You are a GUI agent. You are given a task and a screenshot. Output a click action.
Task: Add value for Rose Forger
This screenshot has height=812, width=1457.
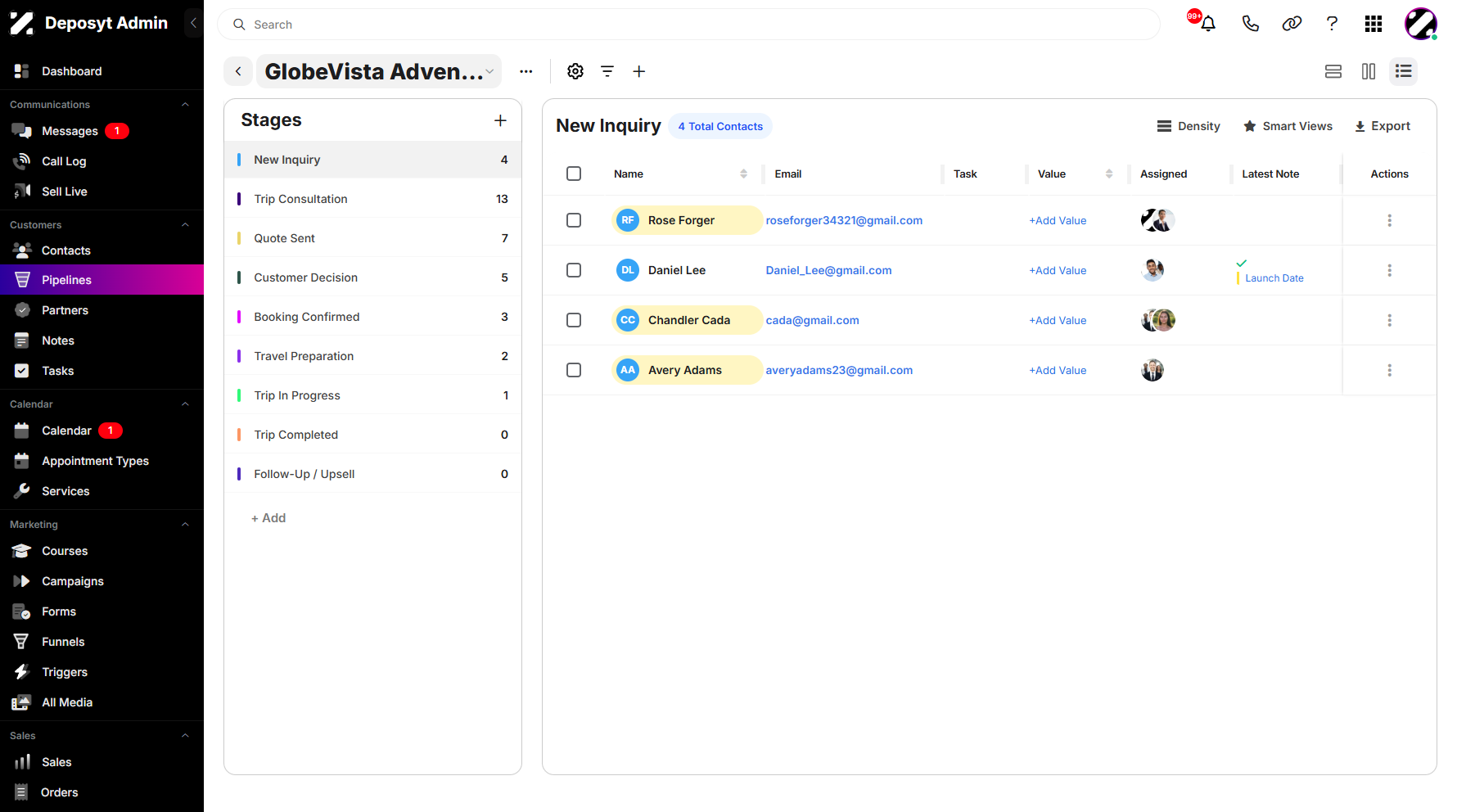tap(1058, 220)
